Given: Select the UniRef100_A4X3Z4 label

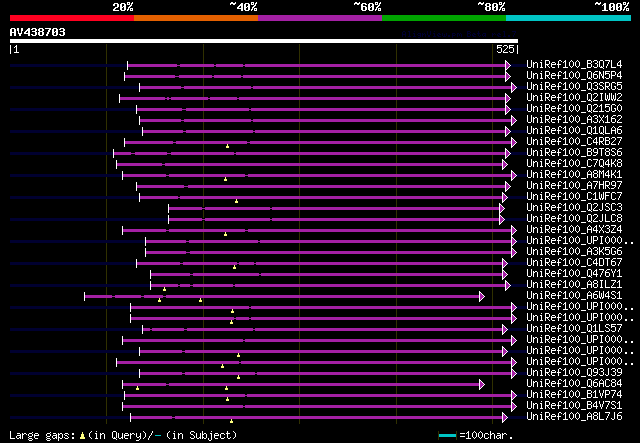Looking at the screenshot, I should tap(574, 230).
